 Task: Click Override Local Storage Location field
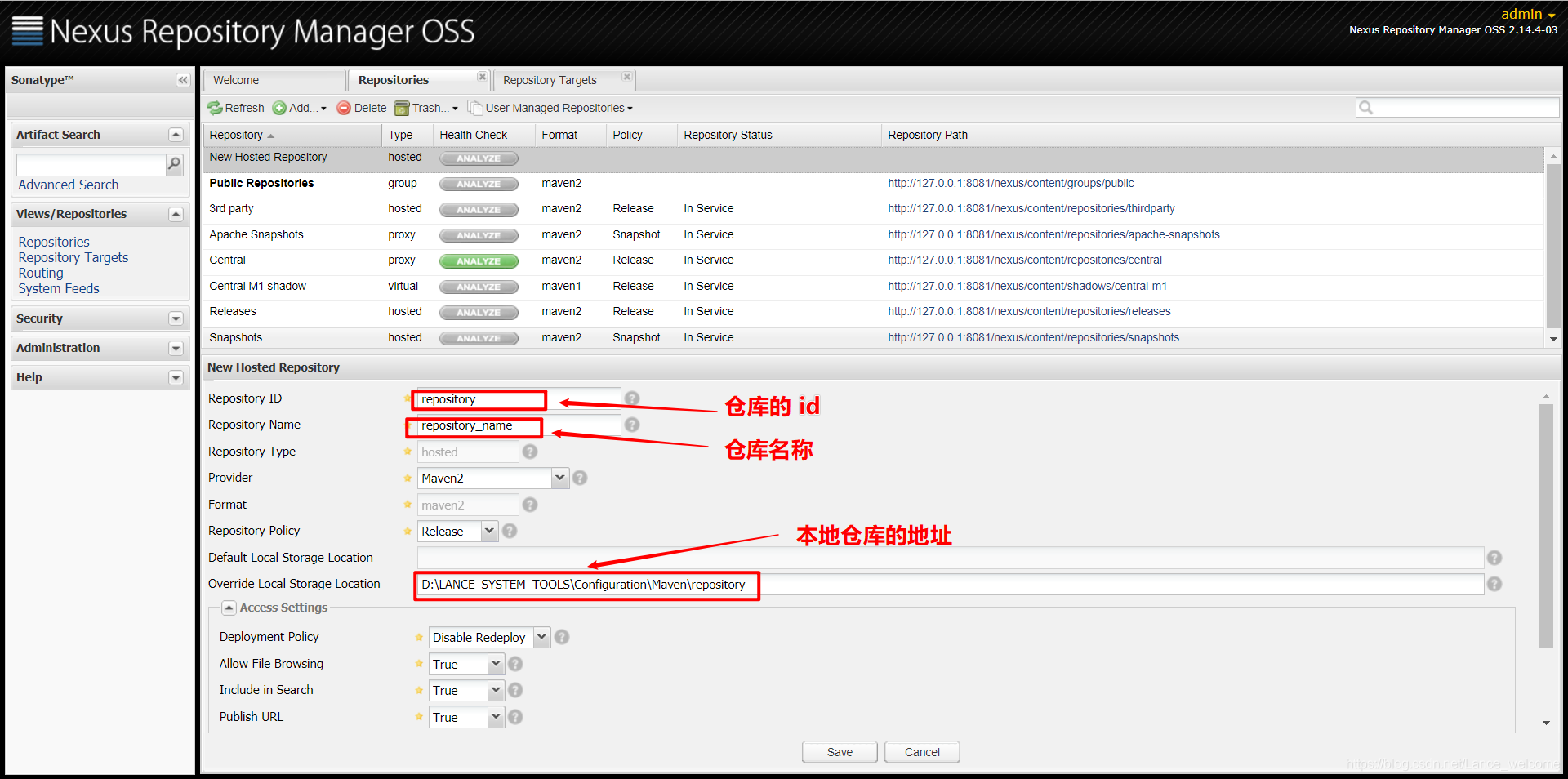click(951, 585)
